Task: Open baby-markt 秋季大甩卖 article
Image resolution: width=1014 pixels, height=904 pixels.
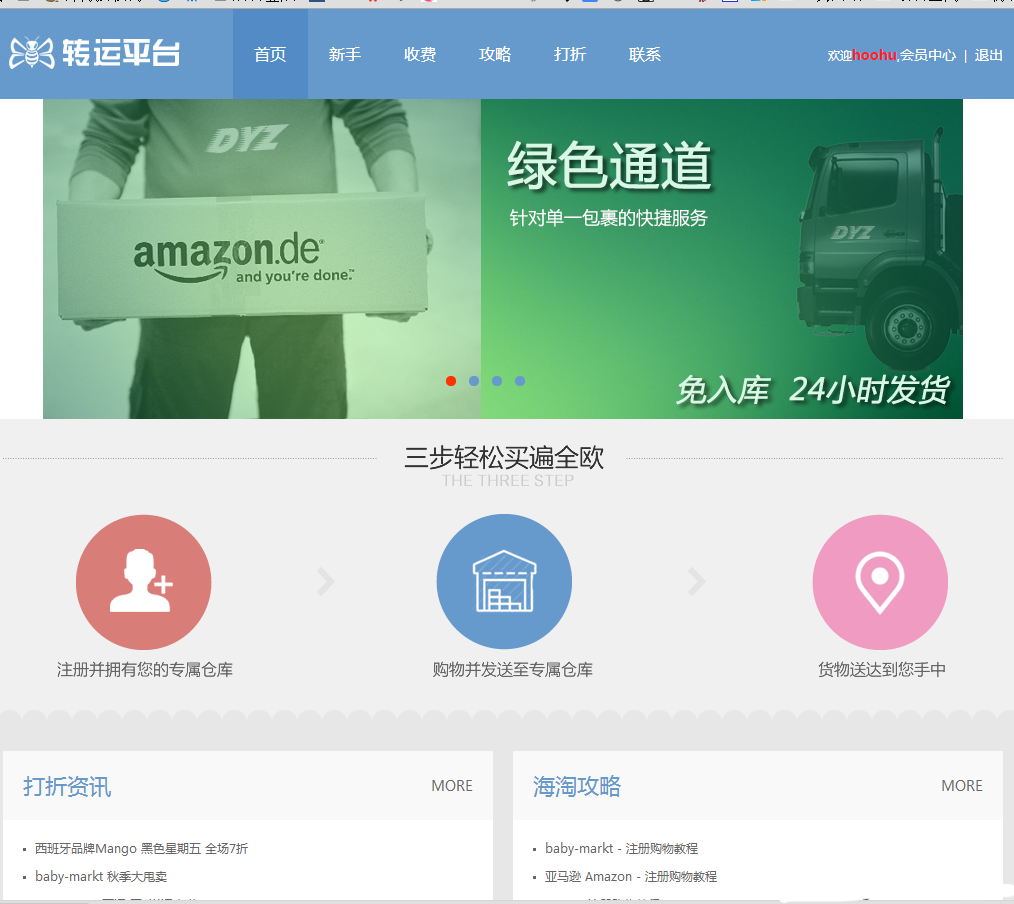Action: [101, 877]
